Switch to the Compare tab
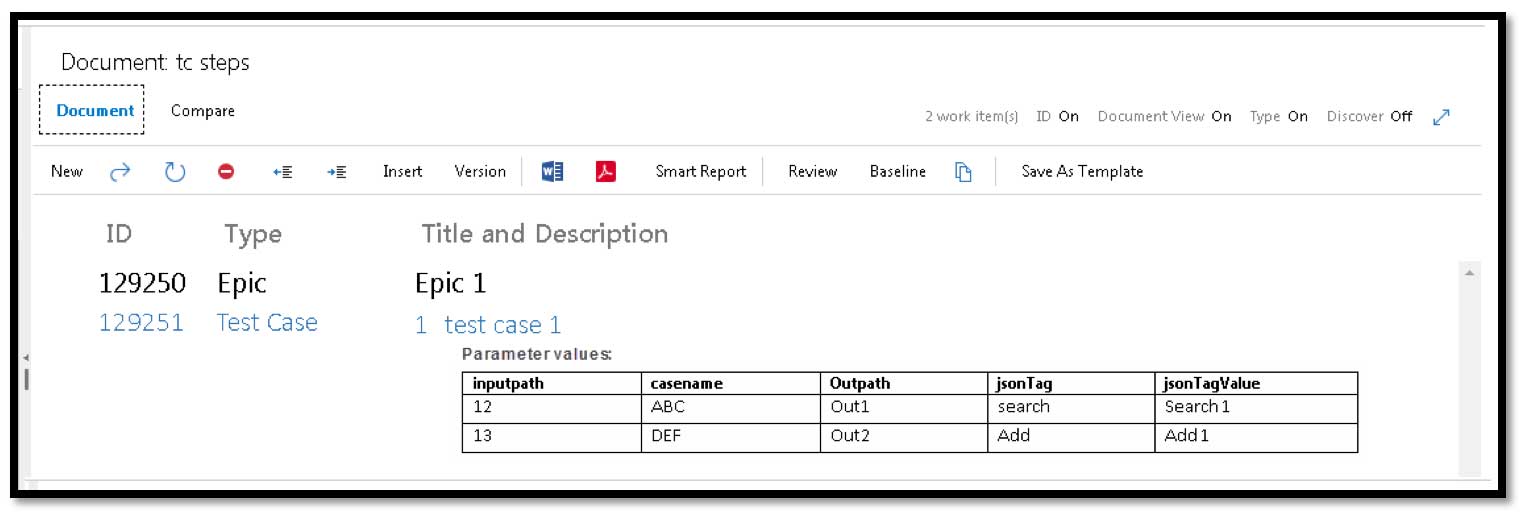Viewport: 1520px width, 512px height. pyautogui.click(x=203, y=111)
